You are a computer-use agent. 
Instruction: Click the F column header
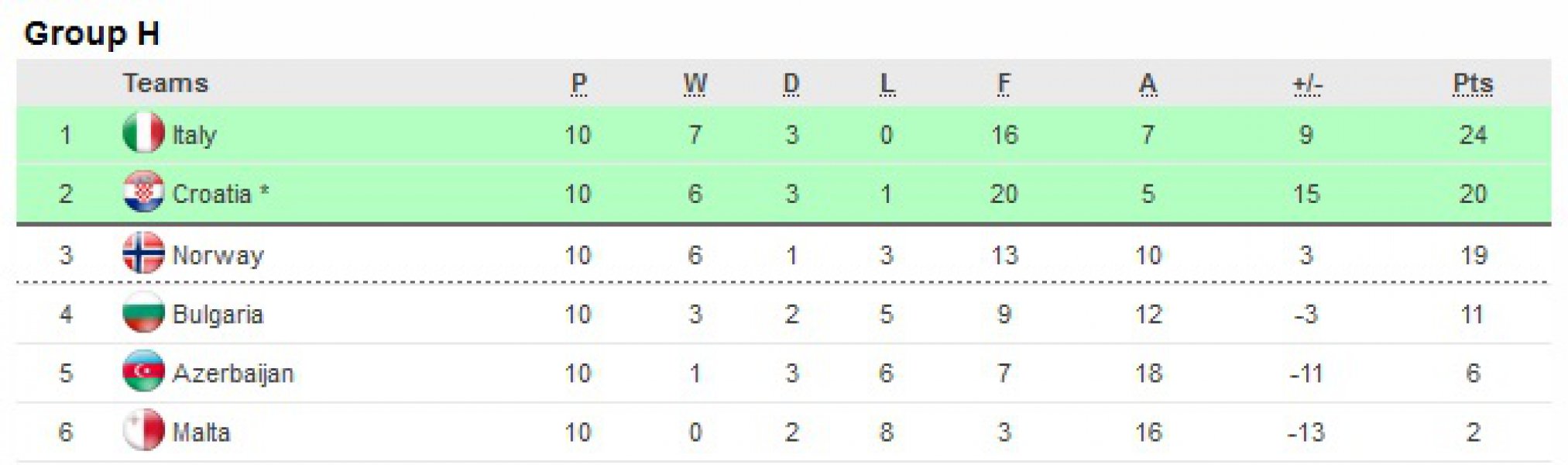(x=1004, y=83)
